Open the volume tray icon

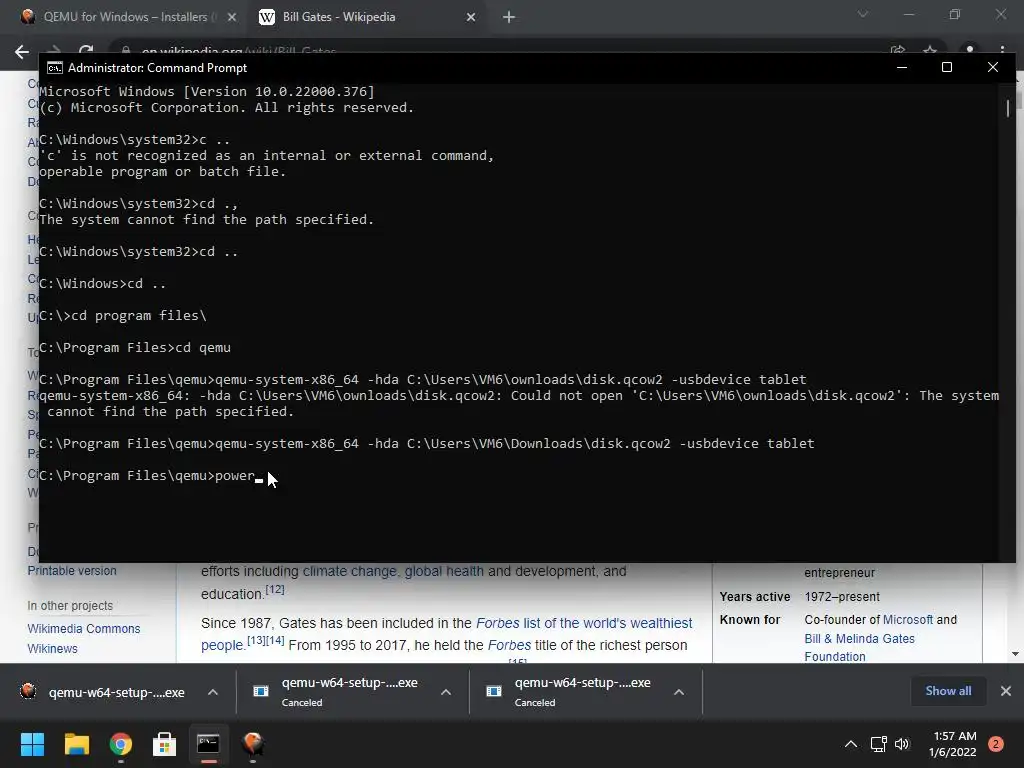click(x=902, y=744)
